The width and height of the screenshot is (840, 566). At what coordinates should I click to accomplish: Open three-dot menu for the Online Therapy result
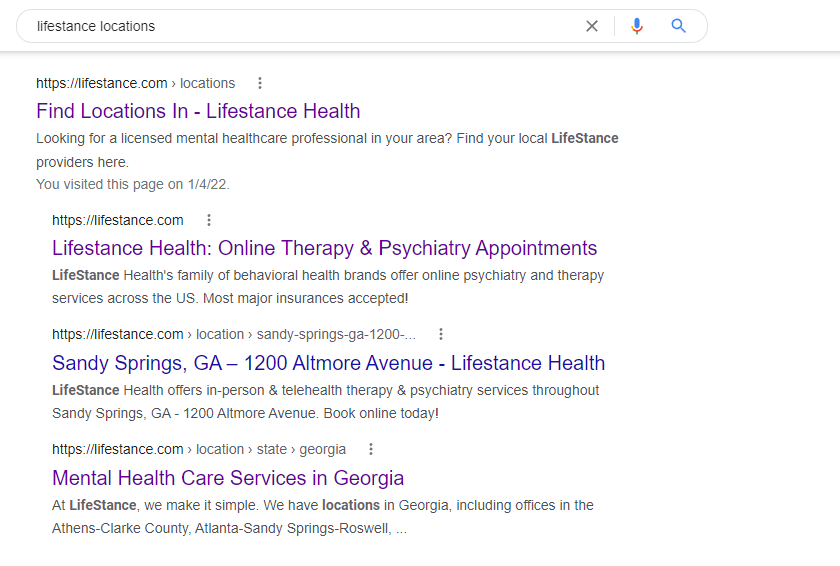pyautogui.click(x=208, y=220)
